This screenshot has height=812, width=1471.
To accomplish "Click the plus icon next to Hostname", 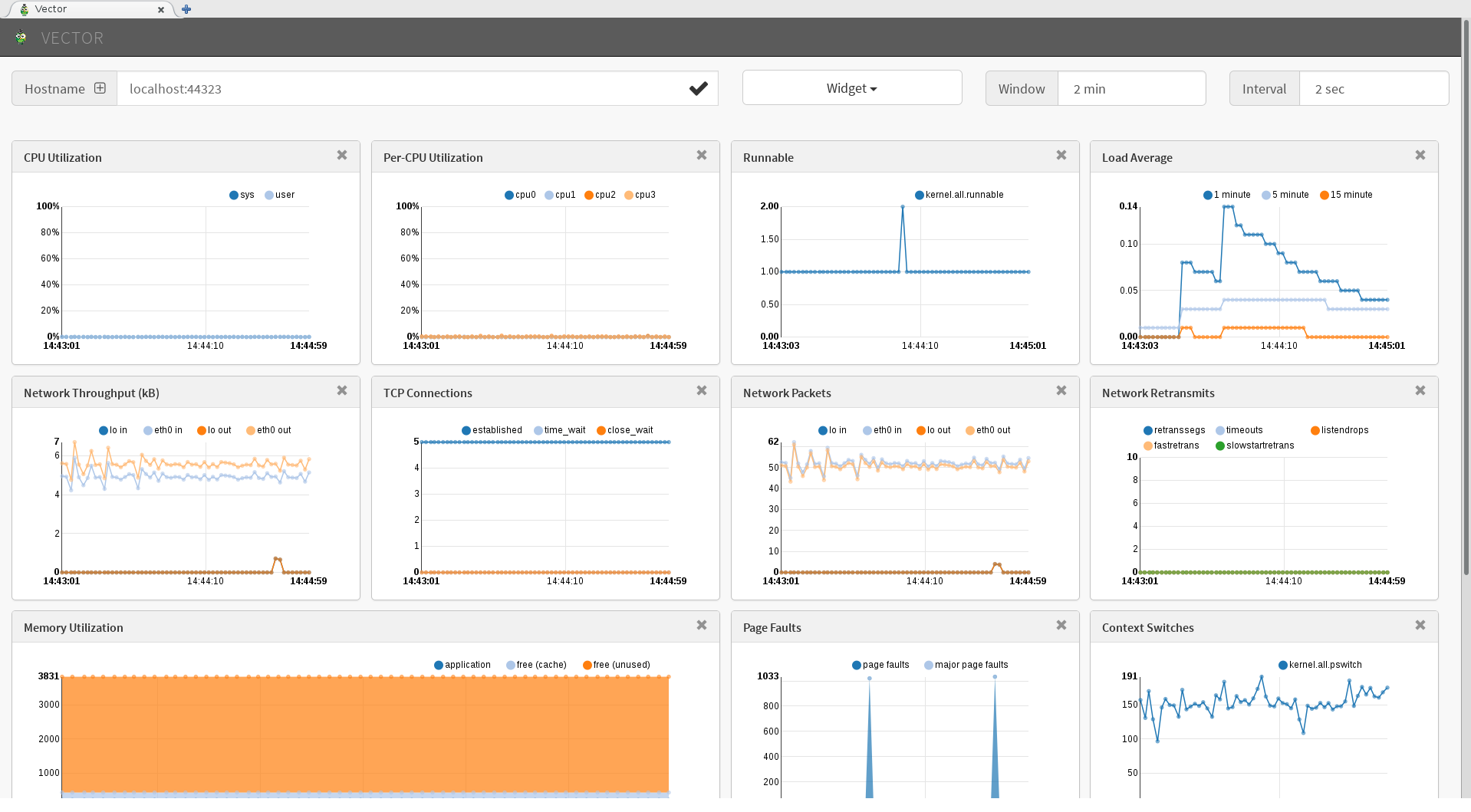I will point(100,88).
